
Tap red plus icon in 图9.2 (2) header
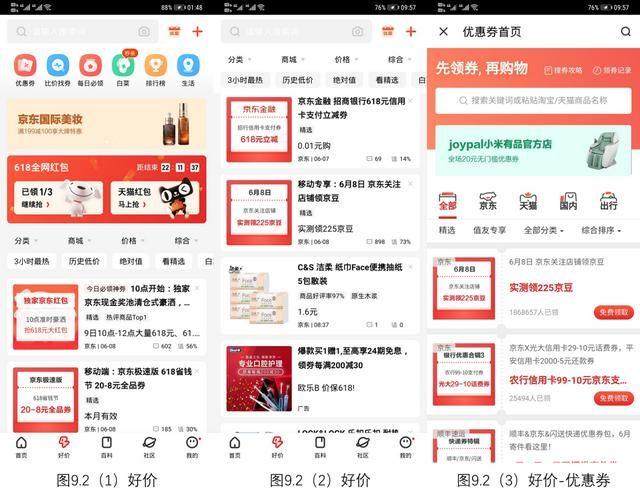[x=411, y=31]
